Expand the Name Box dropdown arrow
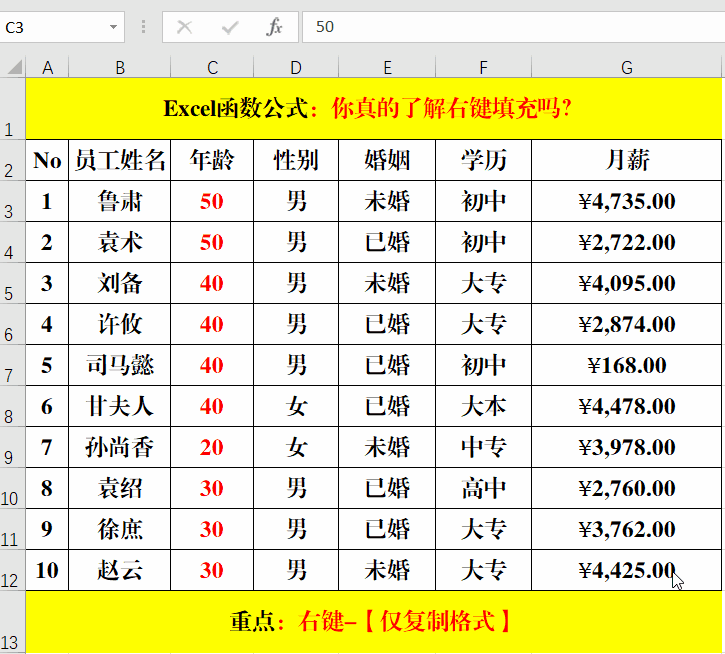The width and height of the screenshot is (725, 654). click(x=113, y=27)
